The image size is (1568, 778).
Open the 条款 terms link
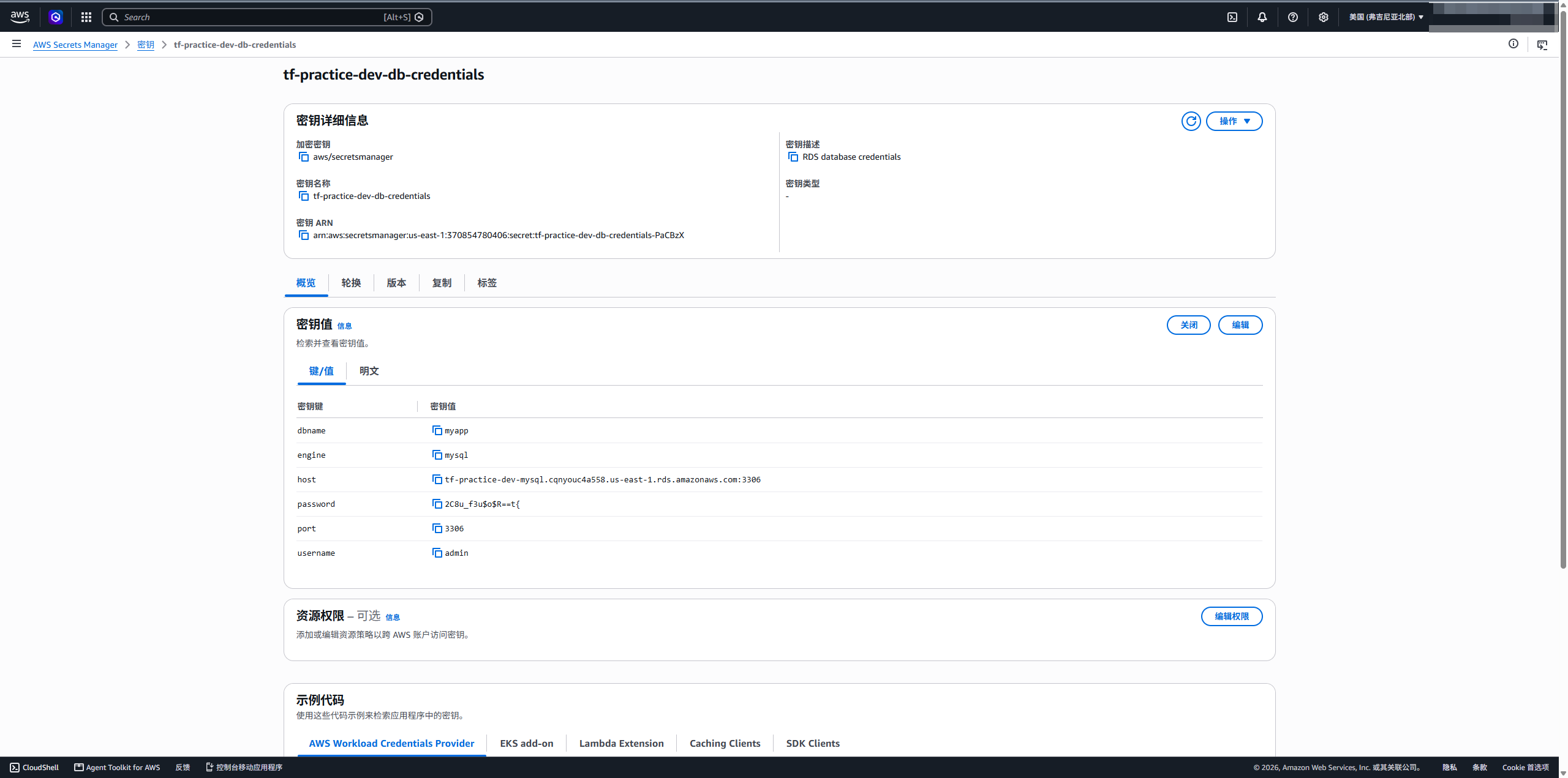[1480, 768]
